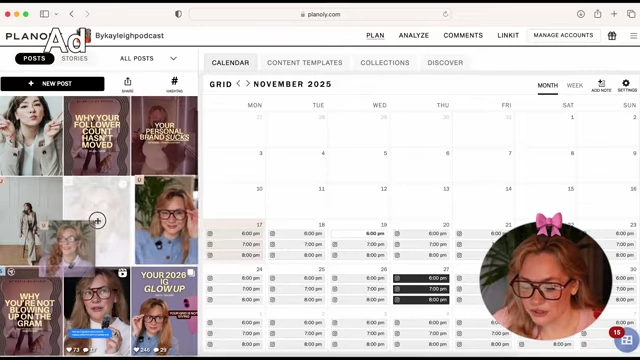
Task: Click Manage Accounts button
Action: [x=563, y=36]
